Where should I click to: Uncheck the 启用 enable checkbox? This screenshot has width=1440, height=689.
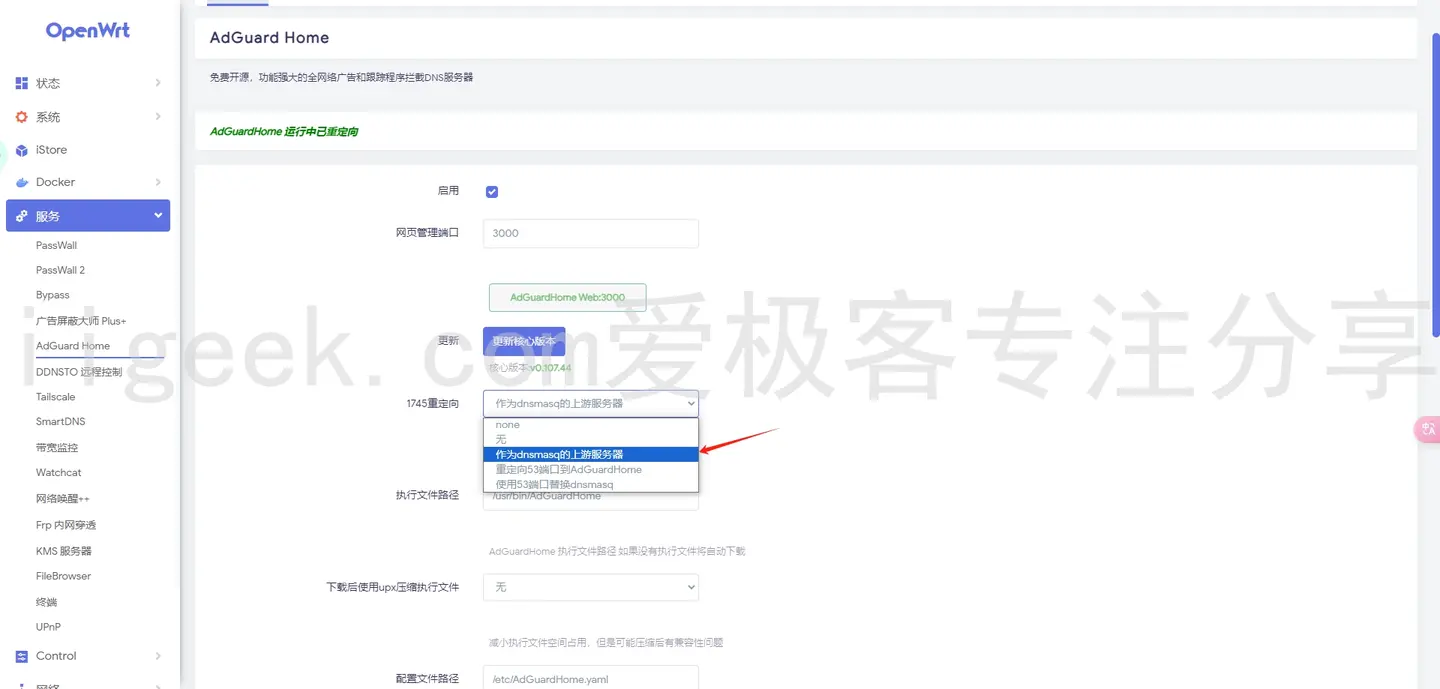tap(491, 191)
